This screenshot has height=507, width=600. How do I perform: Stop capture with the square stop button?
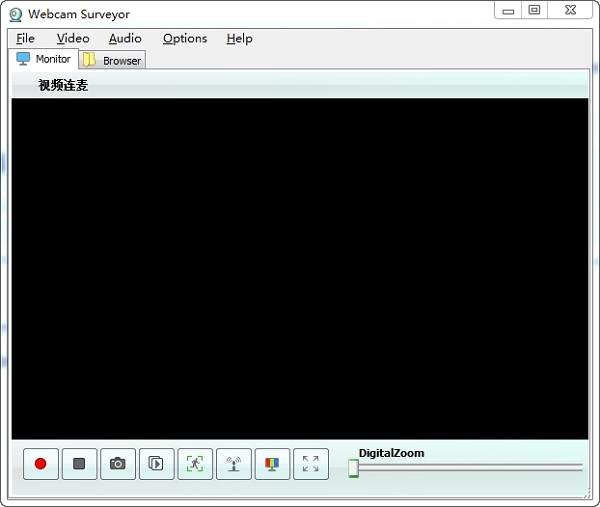point(79,464)
